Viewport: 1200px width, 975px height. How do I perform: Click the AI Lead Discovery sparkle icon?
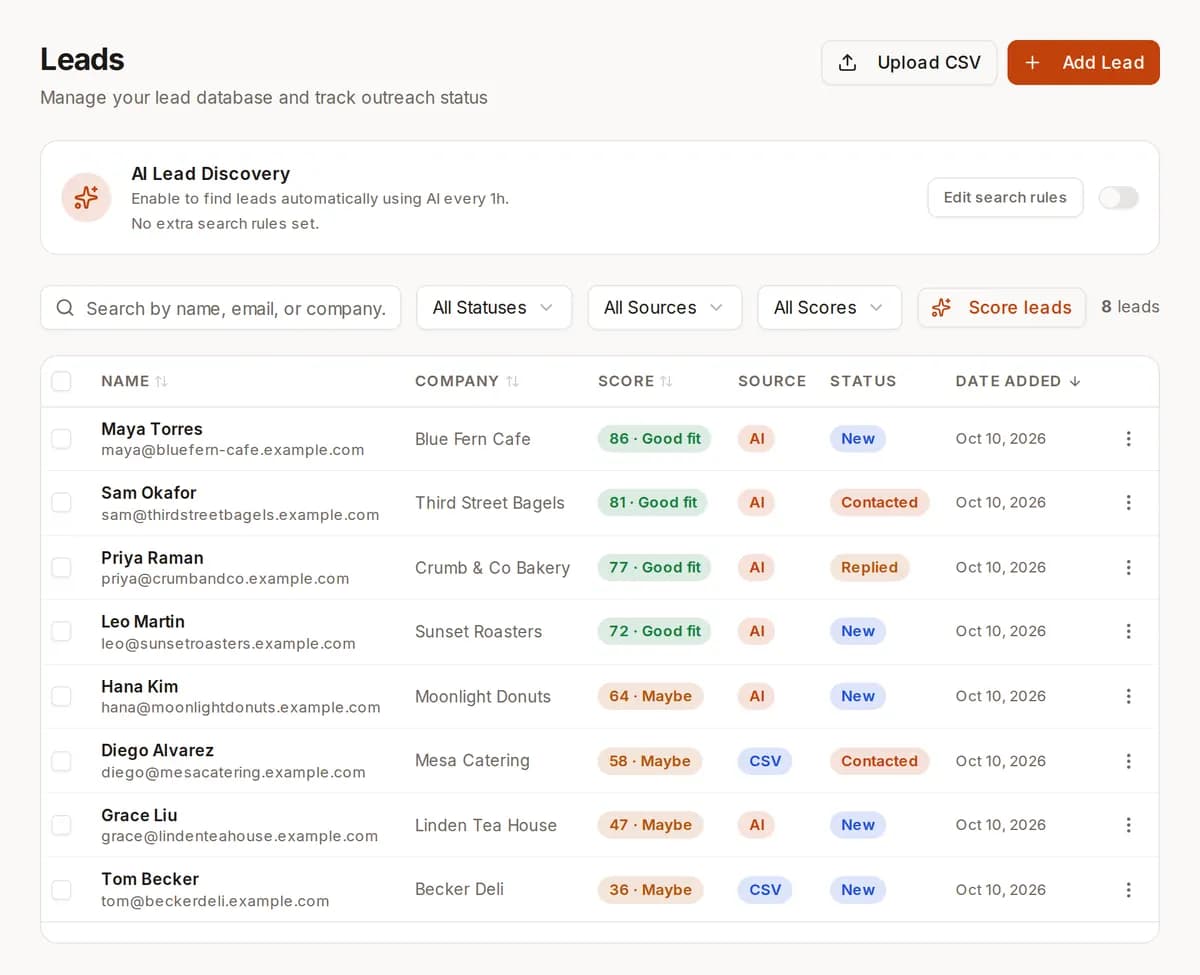86,197
